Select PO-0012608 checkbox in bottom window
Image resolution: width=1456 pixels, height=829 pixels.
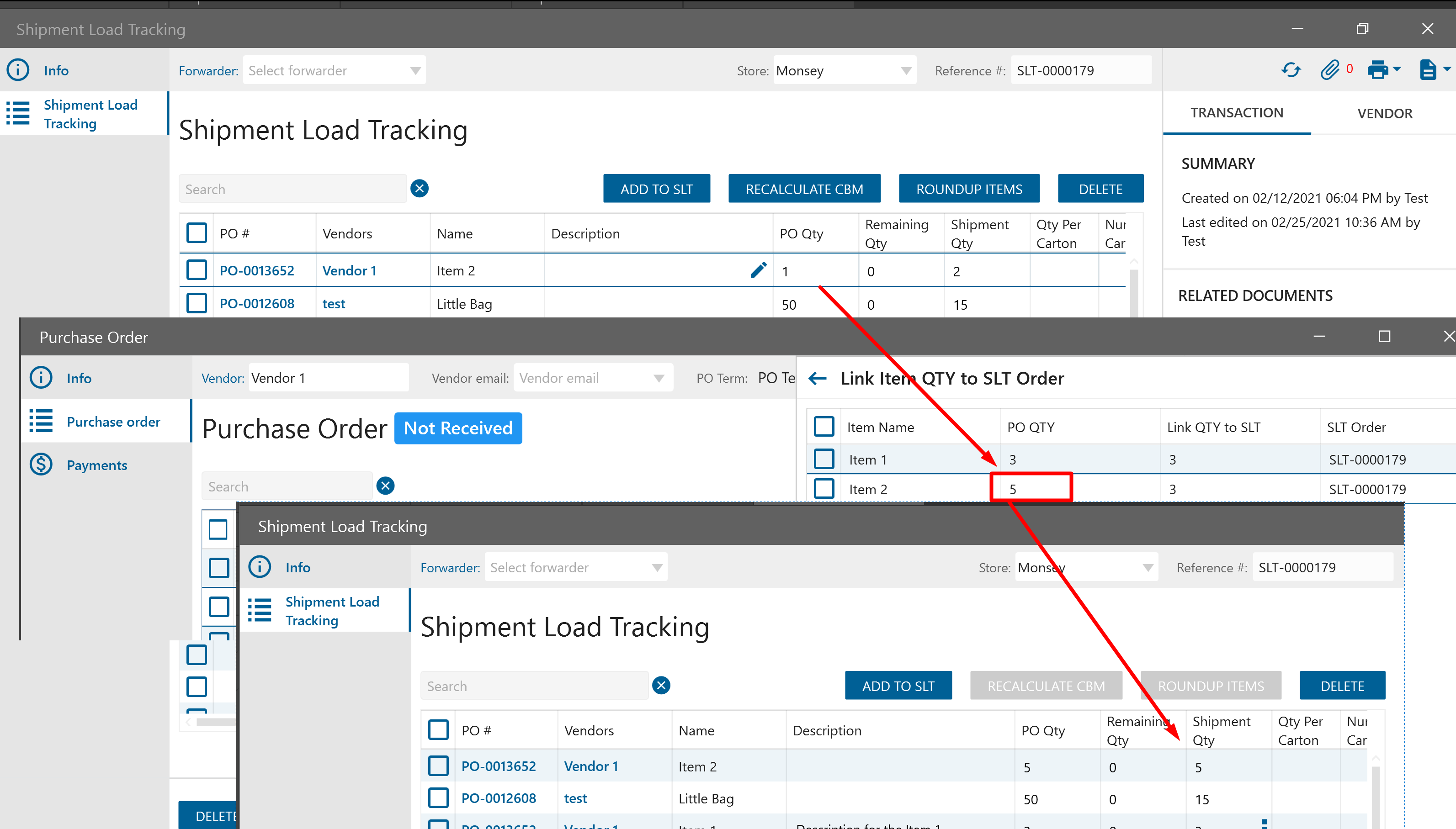438,797
